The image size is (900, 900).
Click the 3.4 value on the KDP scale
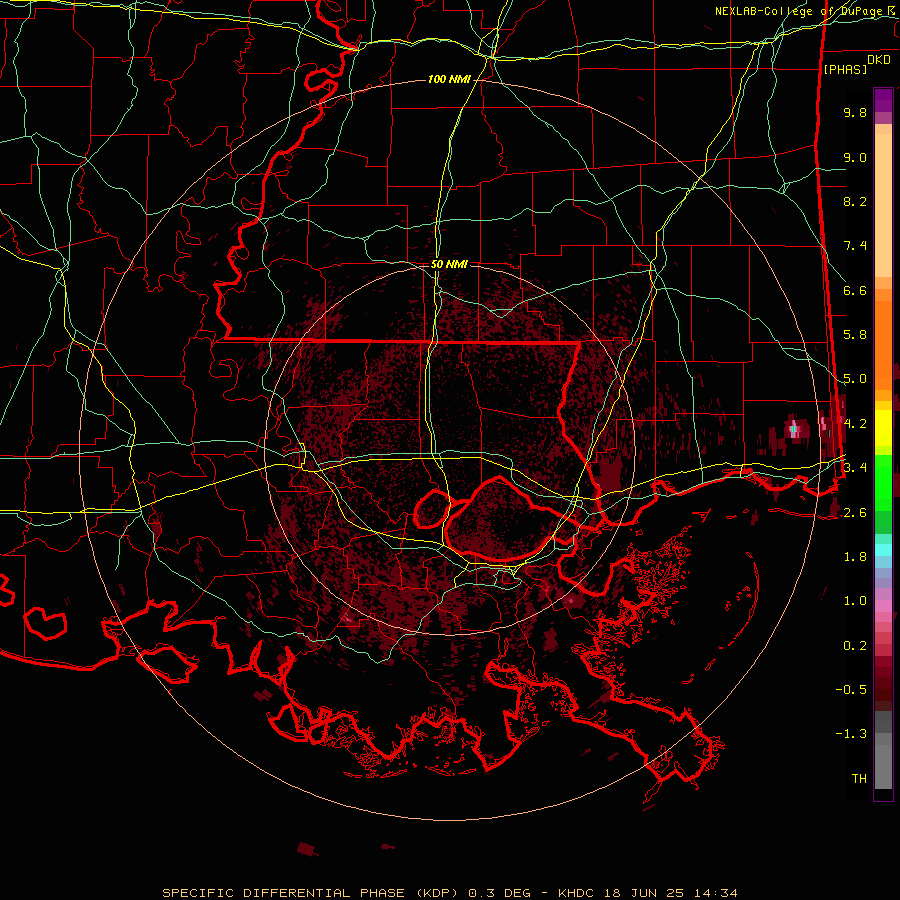click(855, 468)
